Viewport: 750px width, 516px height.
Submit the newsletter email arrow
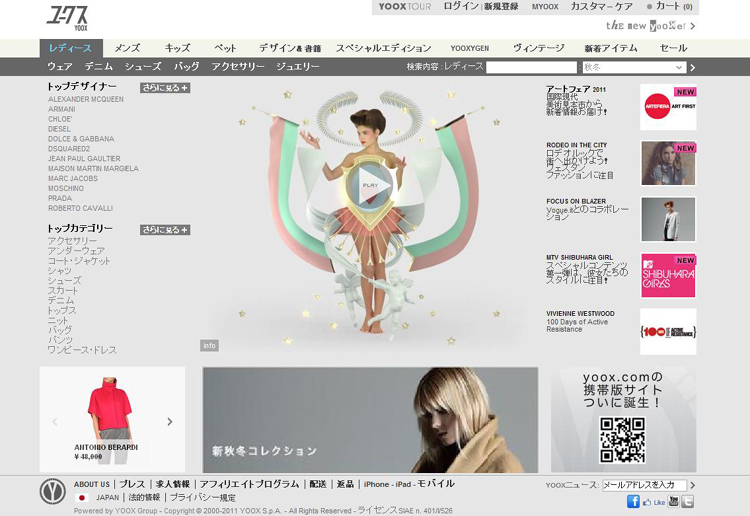pos(692,485)
